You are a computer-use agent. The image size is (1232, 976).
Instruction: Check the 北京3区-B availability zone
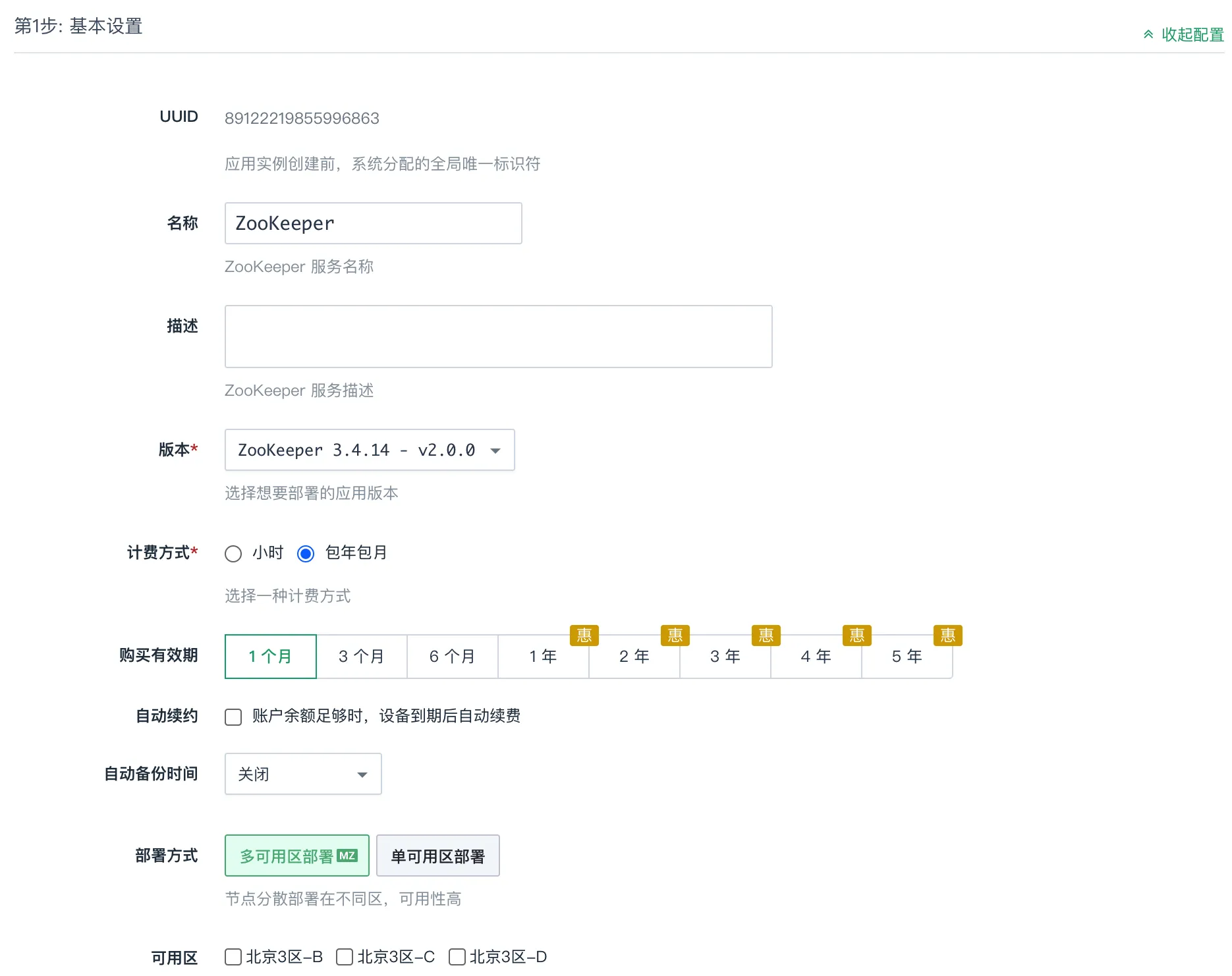pos(233,957)
